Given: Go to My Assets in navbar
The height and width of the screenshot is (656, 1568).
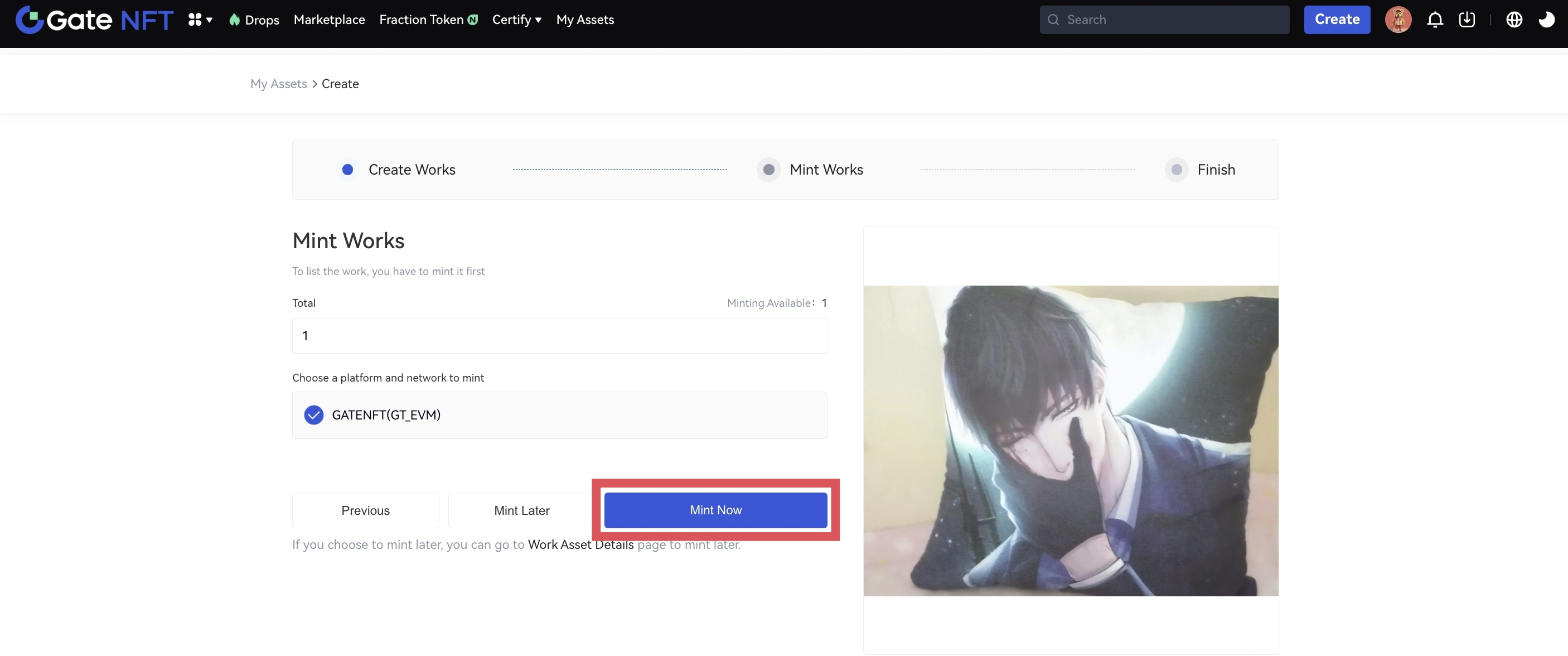Looking at the screenshot, I should coord(585,20).
